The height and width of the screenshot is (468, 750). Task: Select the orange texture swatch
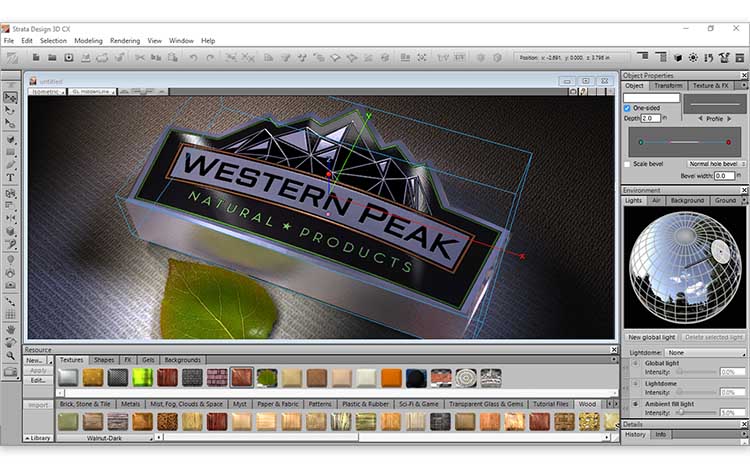(391, 378)
